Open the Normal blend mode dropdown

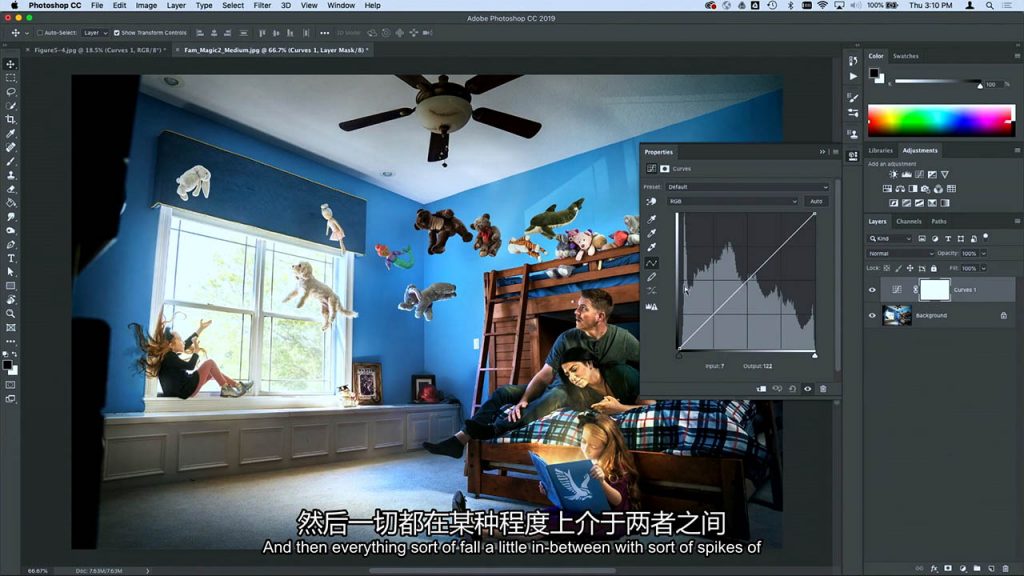click(900, 253)
